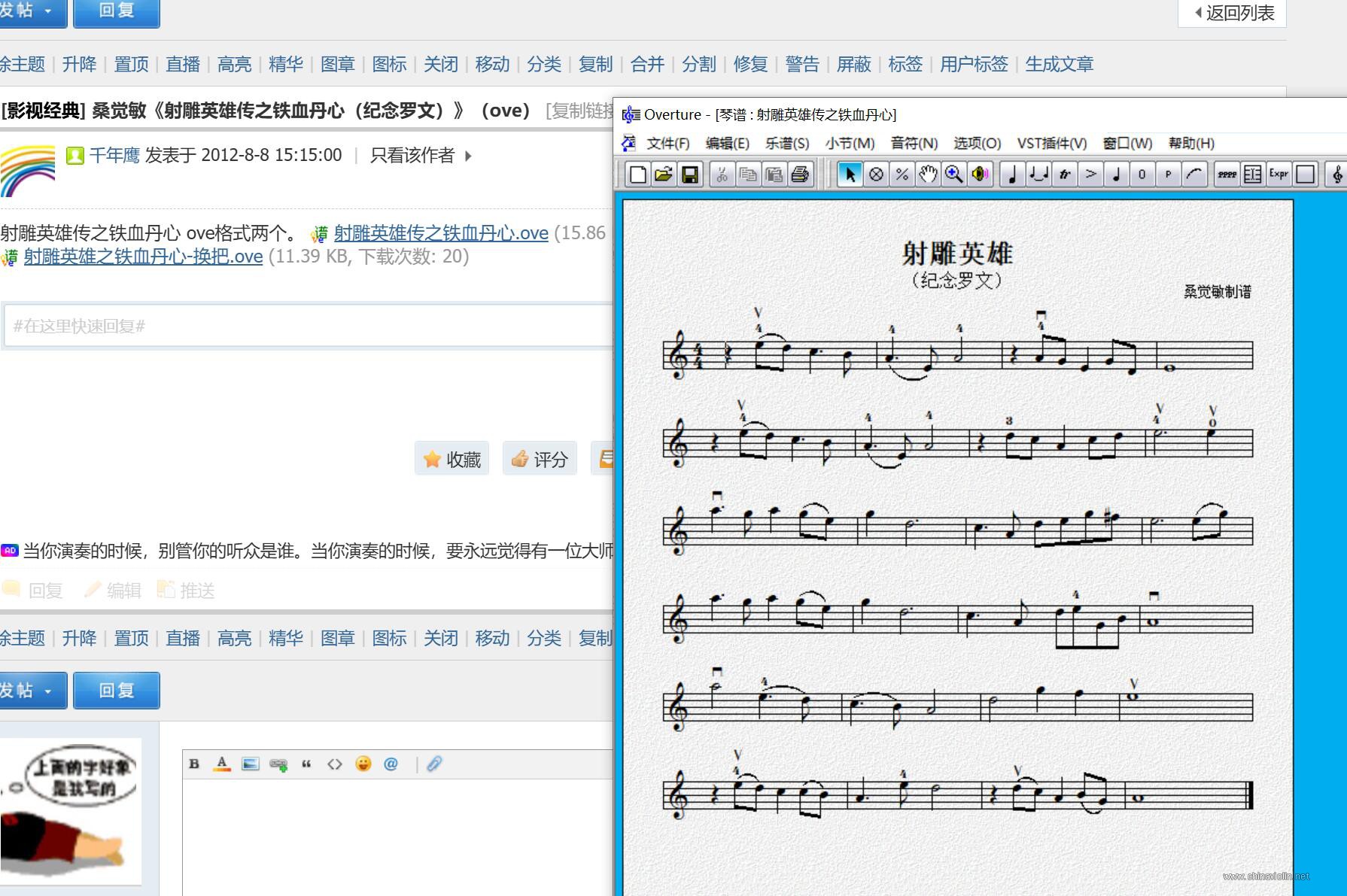Attach a file using the paperclip icon

point(434,764)
